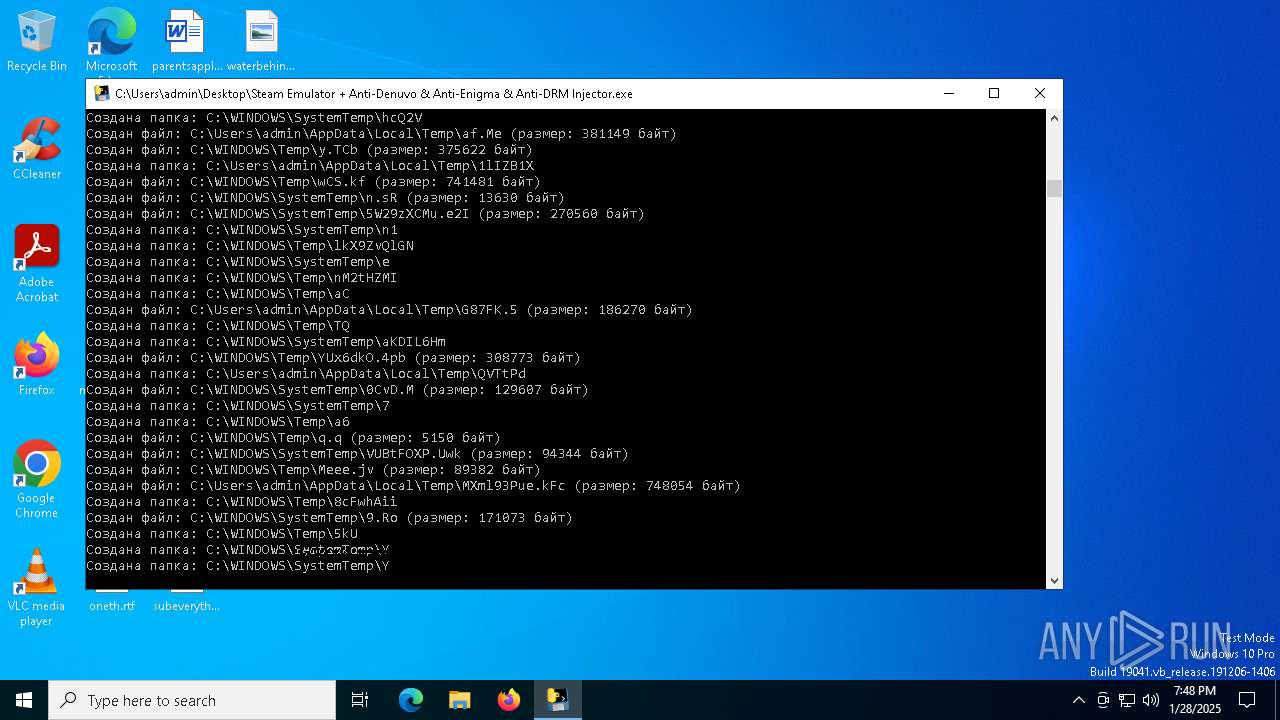Show hidden system tray icons
This screenshot has width=1280, height=720.
point(1078,700)
